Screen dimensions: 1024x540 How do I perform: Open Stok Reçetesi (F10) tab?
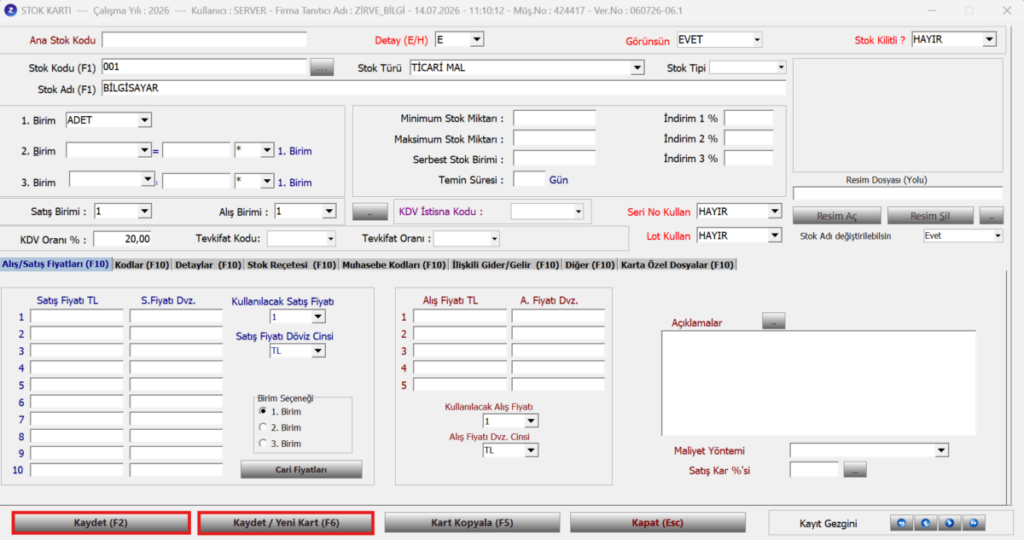(291, 264)
